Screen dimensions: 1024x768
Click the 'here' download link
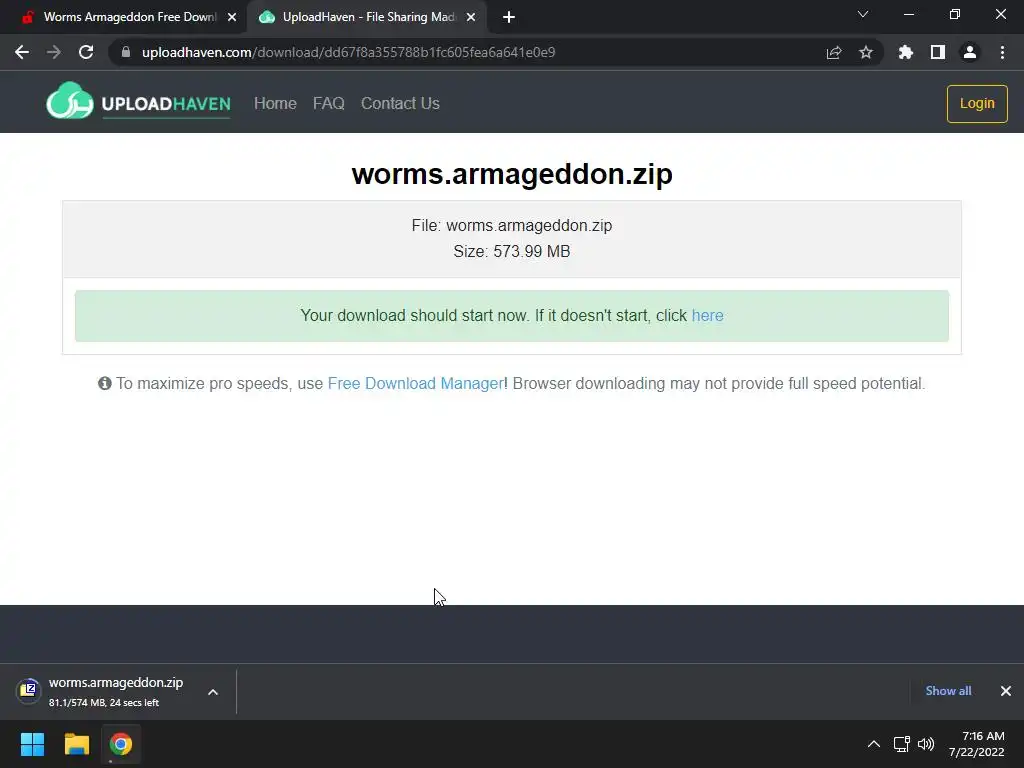(x=707, y=315)
